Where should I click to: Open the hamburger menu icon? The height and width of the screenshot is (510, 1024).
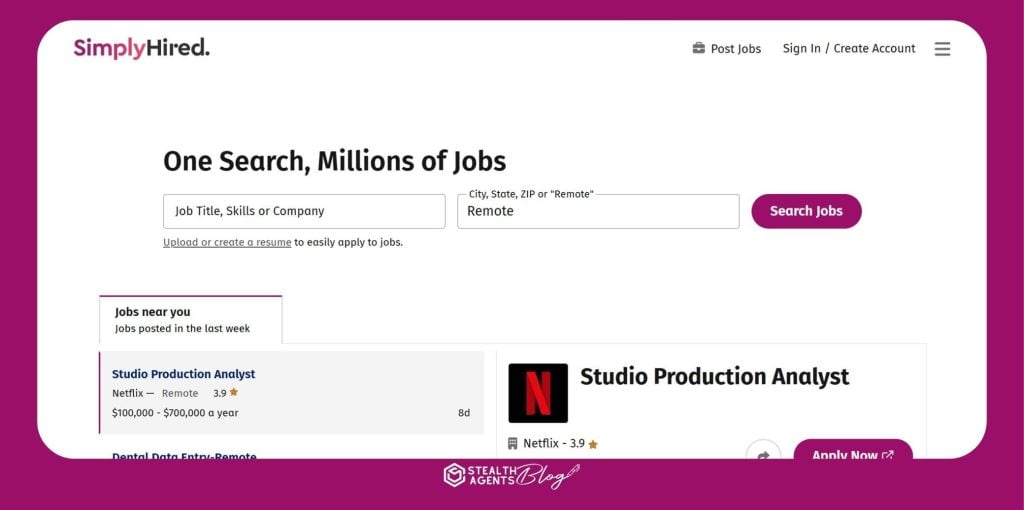pos(942,49)
